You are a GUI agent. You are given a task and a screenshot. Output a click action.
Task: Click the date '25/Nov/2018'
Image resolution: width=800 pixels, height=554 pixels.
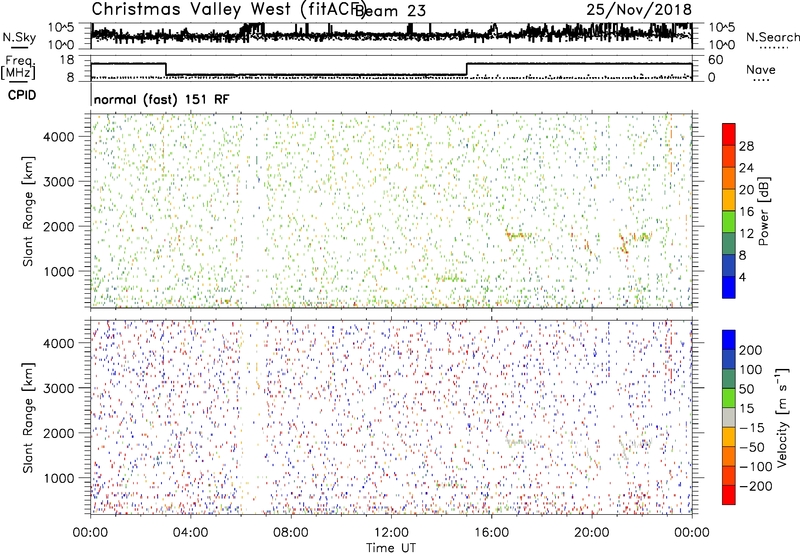639,9
